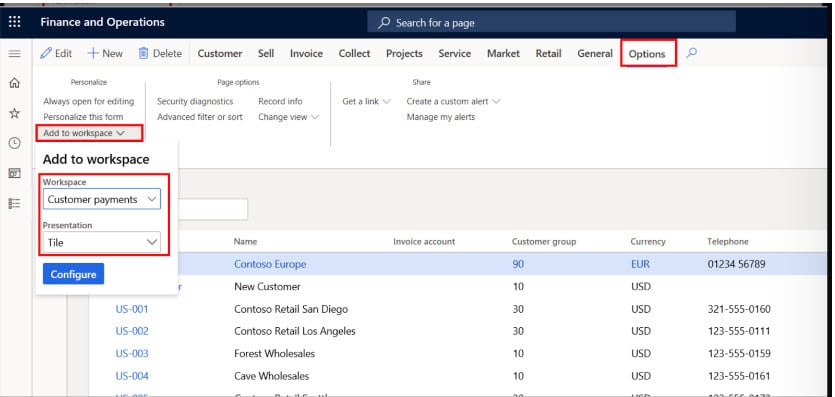
Task: Expand the hamburger navigation menu
Action: [15, 54]
